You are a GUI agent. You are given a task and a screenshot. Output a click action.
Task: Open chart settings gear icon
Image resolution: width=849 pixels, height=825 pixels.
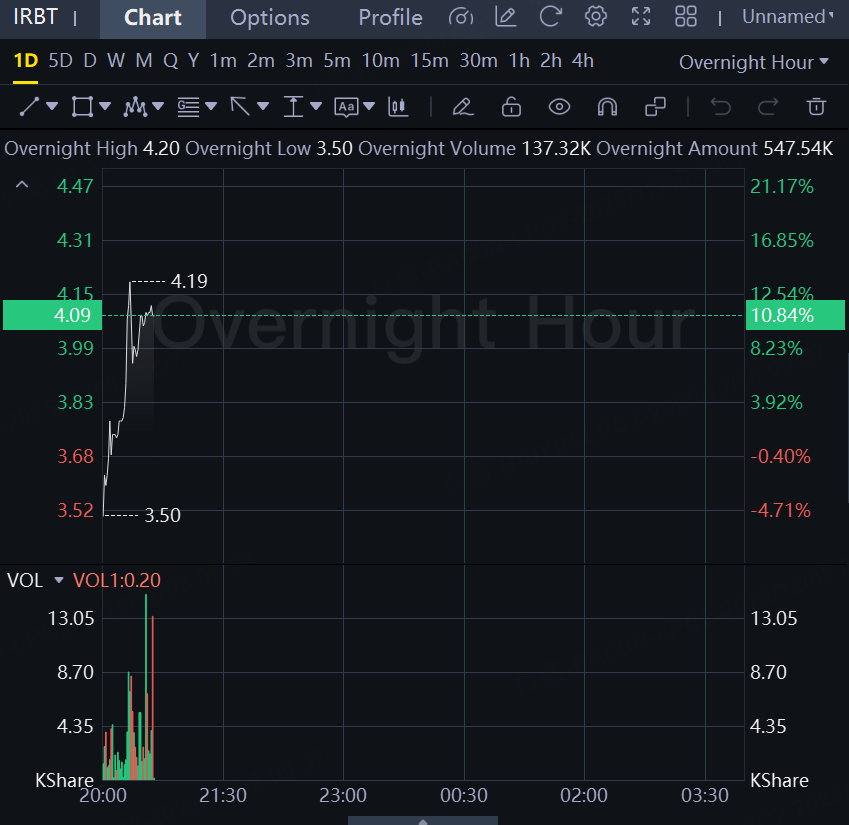click(x=596, y=17)
